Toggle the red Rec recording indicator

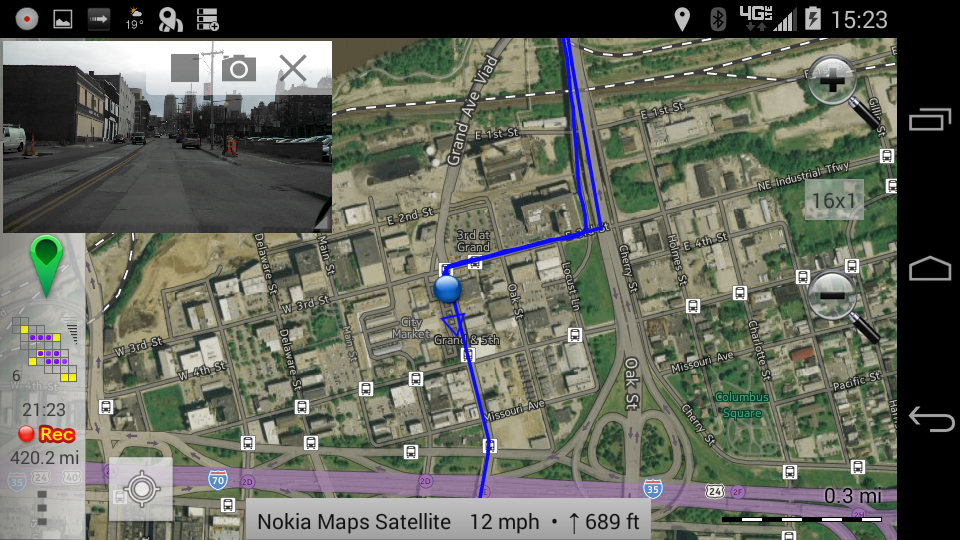coord(47,434)
